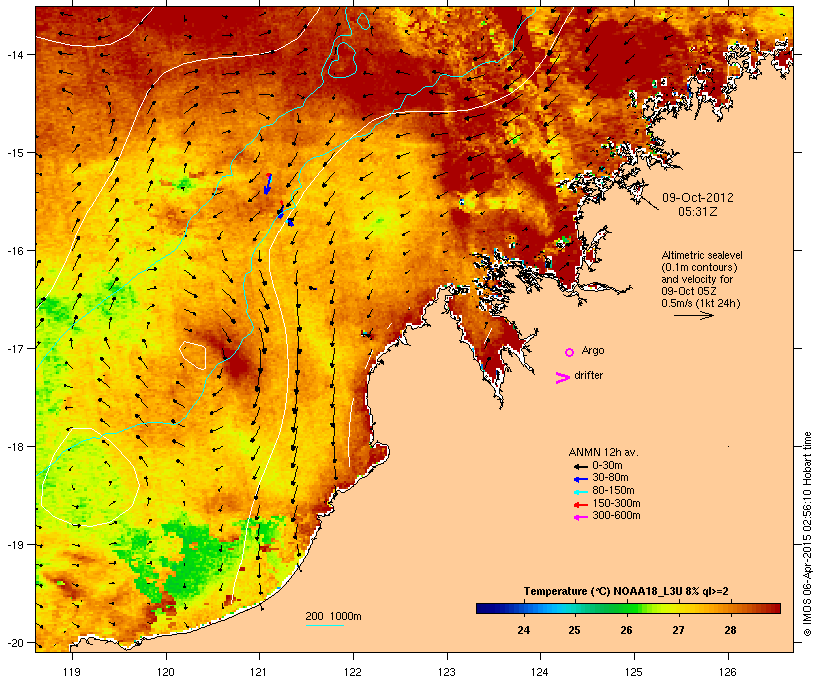Click the '25' colorbar tick label
This screenshot has width=820, height=680.
click(575, 630)
